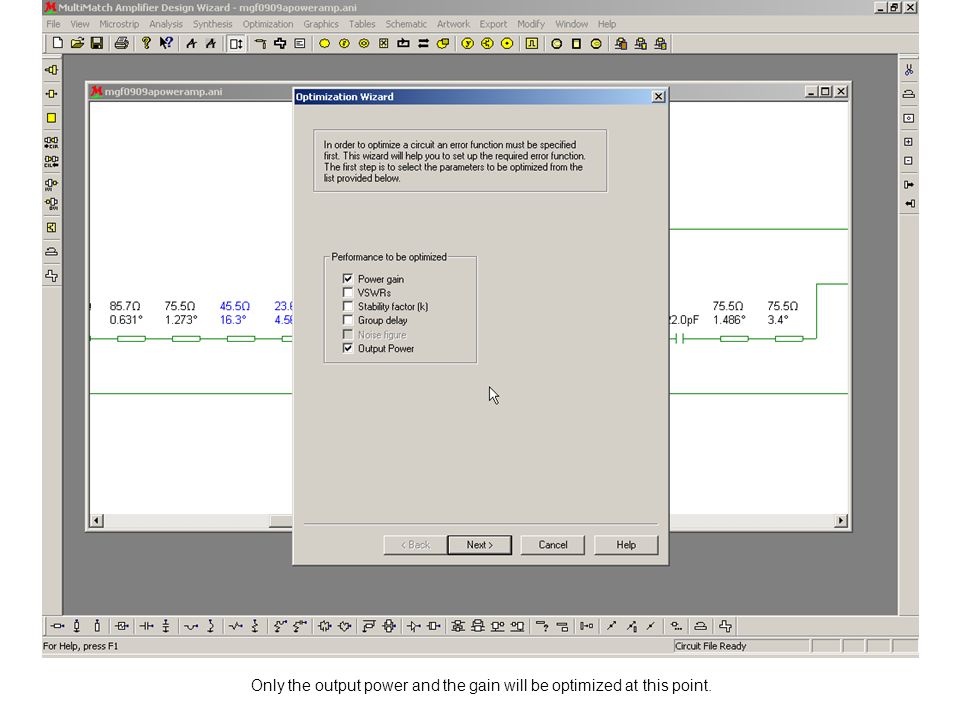Click the series inductor icon in bottom toolbar
Image resolution: width=960 pixels, height=720 pixels.
191,626
